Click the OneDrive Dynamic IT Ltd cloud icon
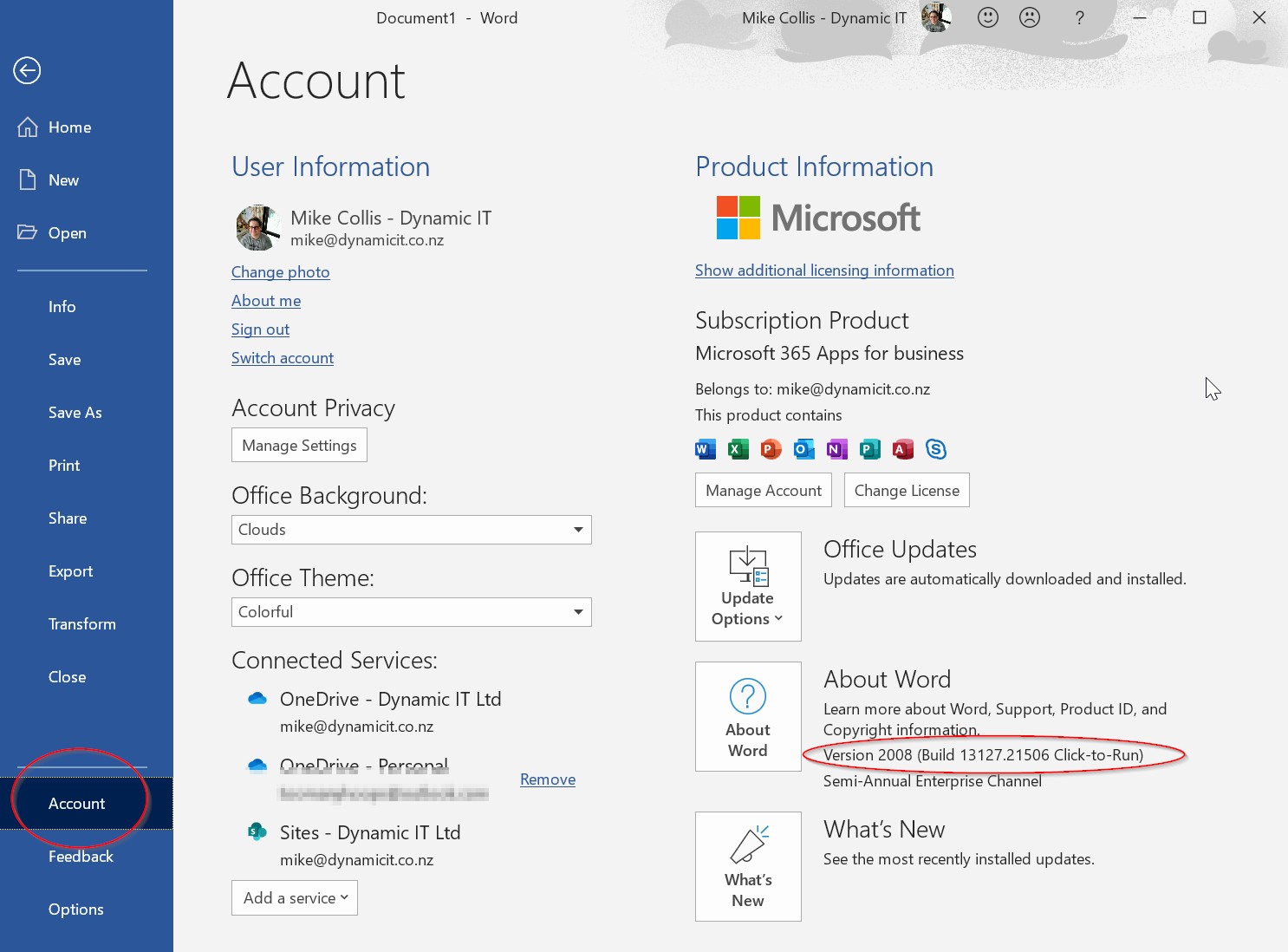This screenshot has height=952, width=1288. [x=257, y=699]
